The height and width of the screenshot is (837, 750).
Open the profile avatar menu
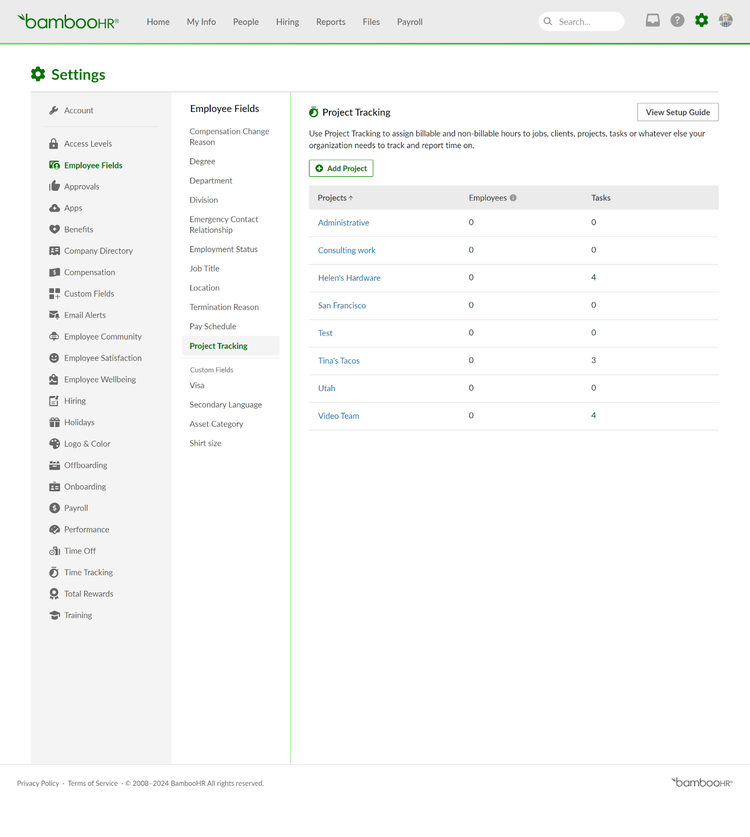pyautogui.click(x=725, y=20)
